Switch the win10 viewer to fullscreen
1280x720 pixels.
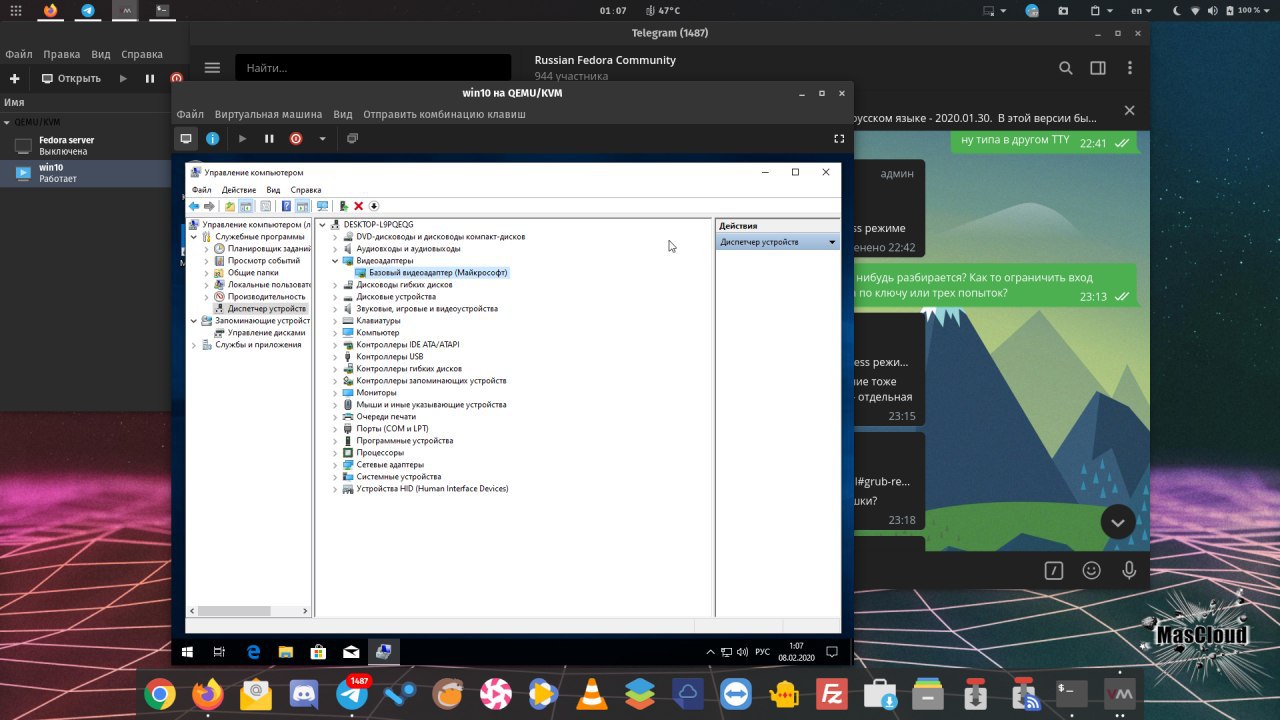click(839, 139)
